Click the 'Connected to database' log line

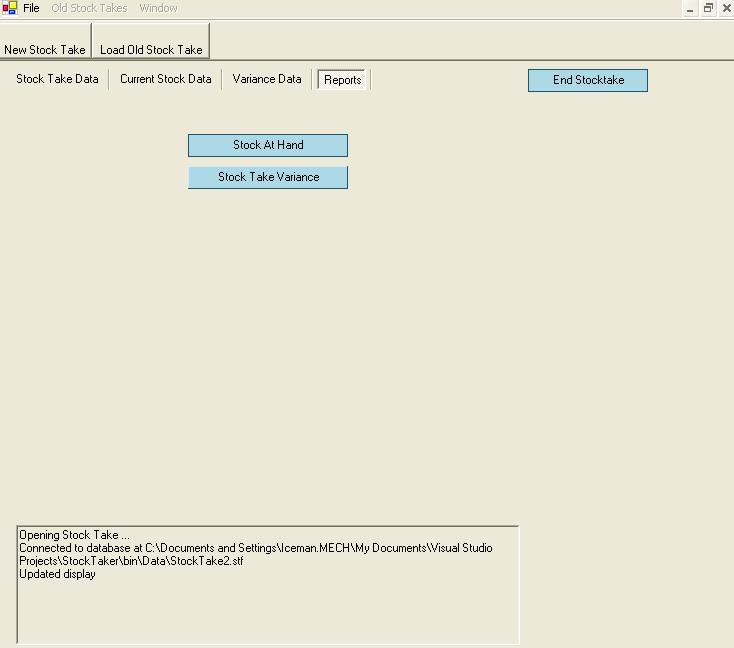pos(255,548)
